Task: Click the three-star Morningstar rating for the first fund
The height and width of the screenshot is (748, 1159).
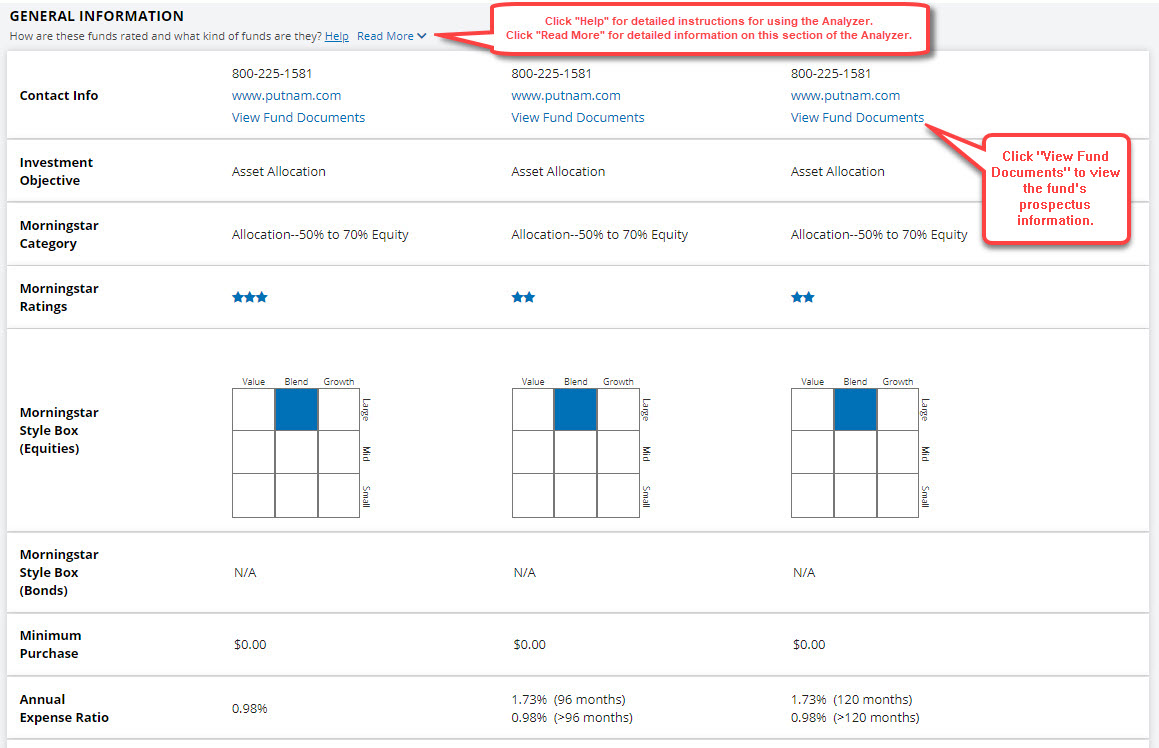Action: tap(250, 296)
